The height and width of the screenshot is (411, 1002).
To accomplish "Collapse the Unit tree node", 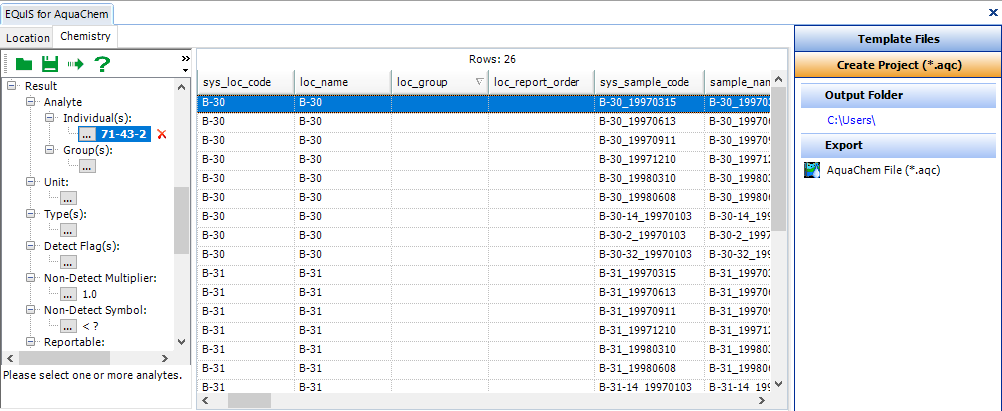I will [x=32, y=182].
